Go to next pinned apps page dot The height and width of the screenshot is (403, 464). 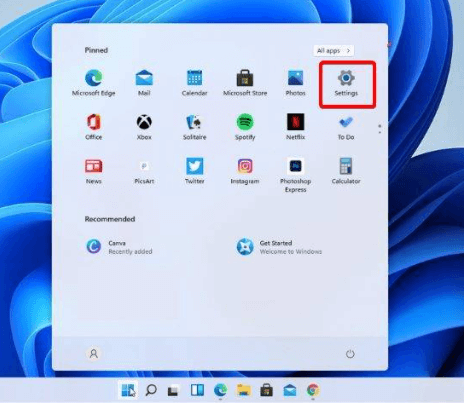click(380, 133)
